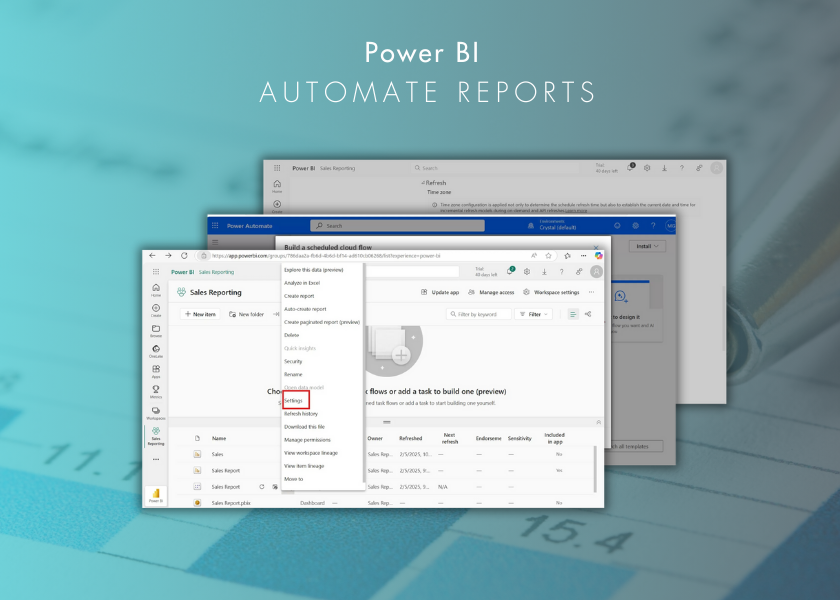840x600 pixels.
Task: Switch to lineage view icon
Action: pos(588,314)
